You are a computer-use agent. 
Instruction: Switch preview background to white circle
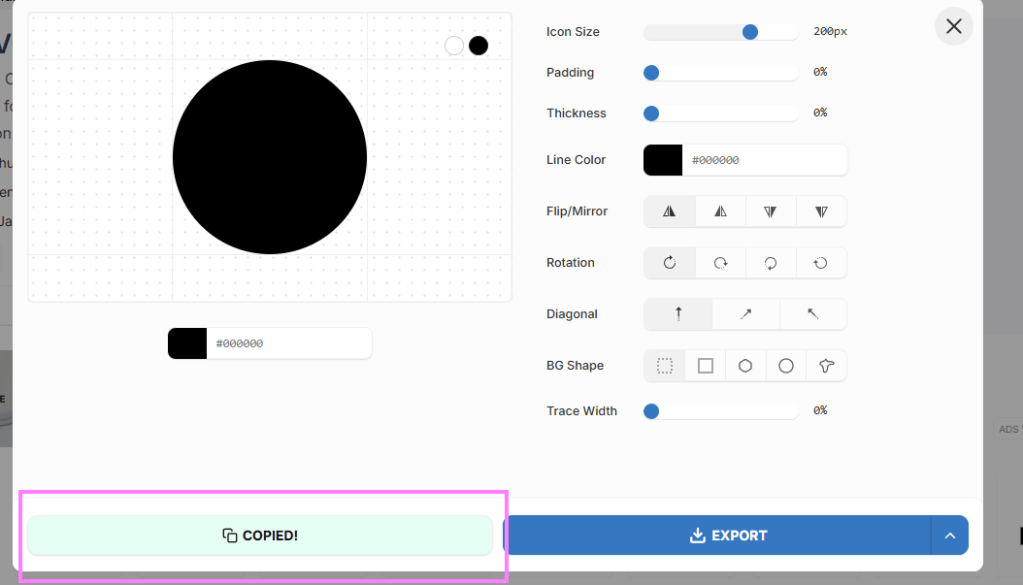coord(454,45)
